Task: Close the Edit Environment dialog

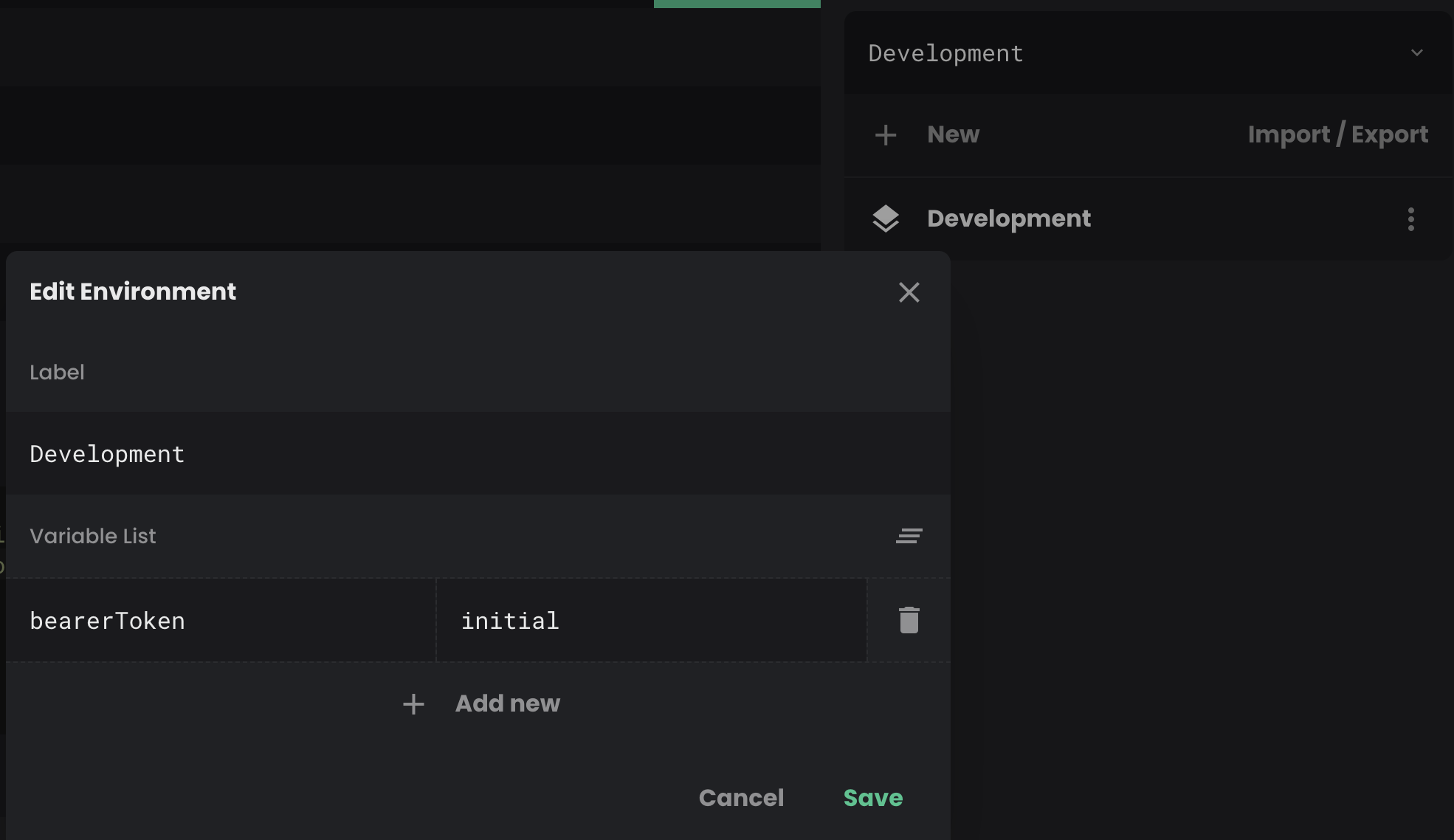Action: [x=909, y=292]
